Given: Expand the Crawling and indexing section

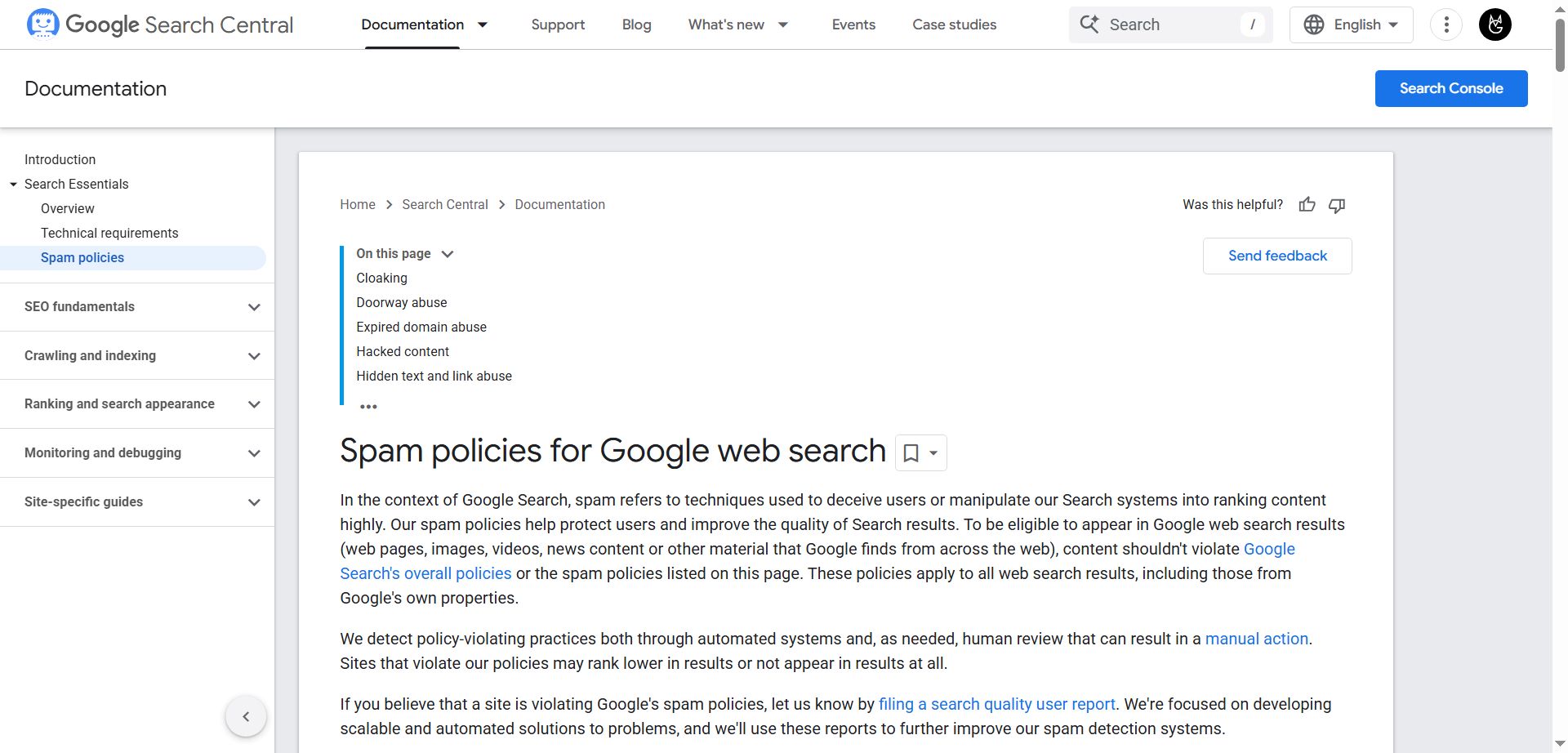Looking at the screenshot, I should [254, 356].
